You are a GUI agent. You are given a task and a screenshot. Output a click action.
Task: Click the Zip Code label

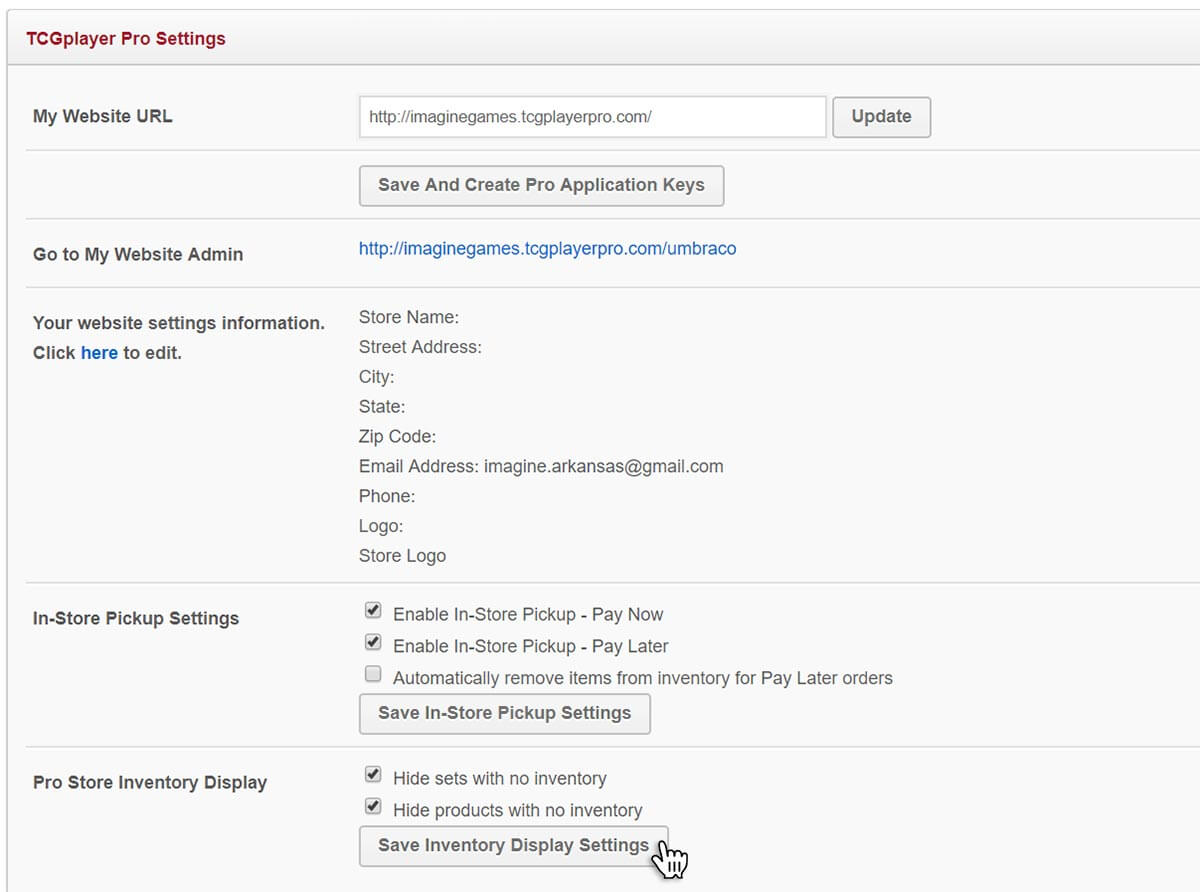tap(397, 437)
